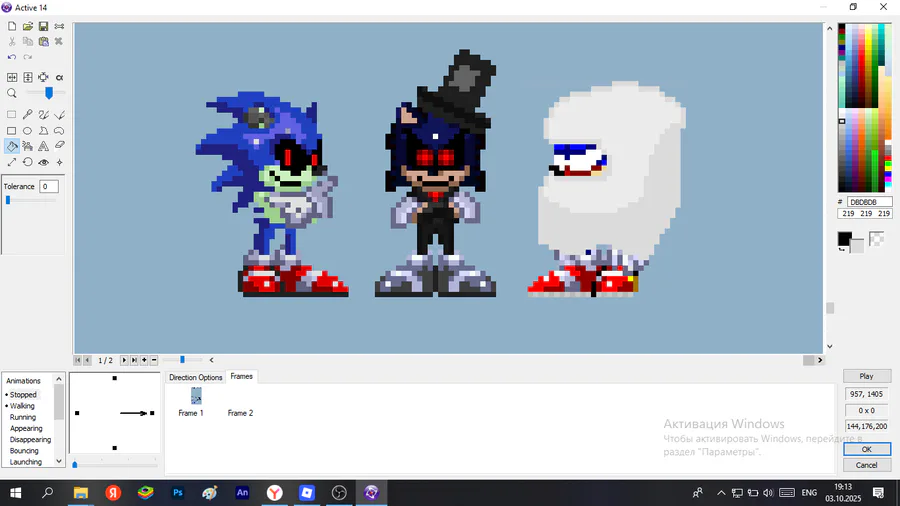900x506 pixels.
Task: Click the options icon beside the floppy disk
Action: [59, 26]
